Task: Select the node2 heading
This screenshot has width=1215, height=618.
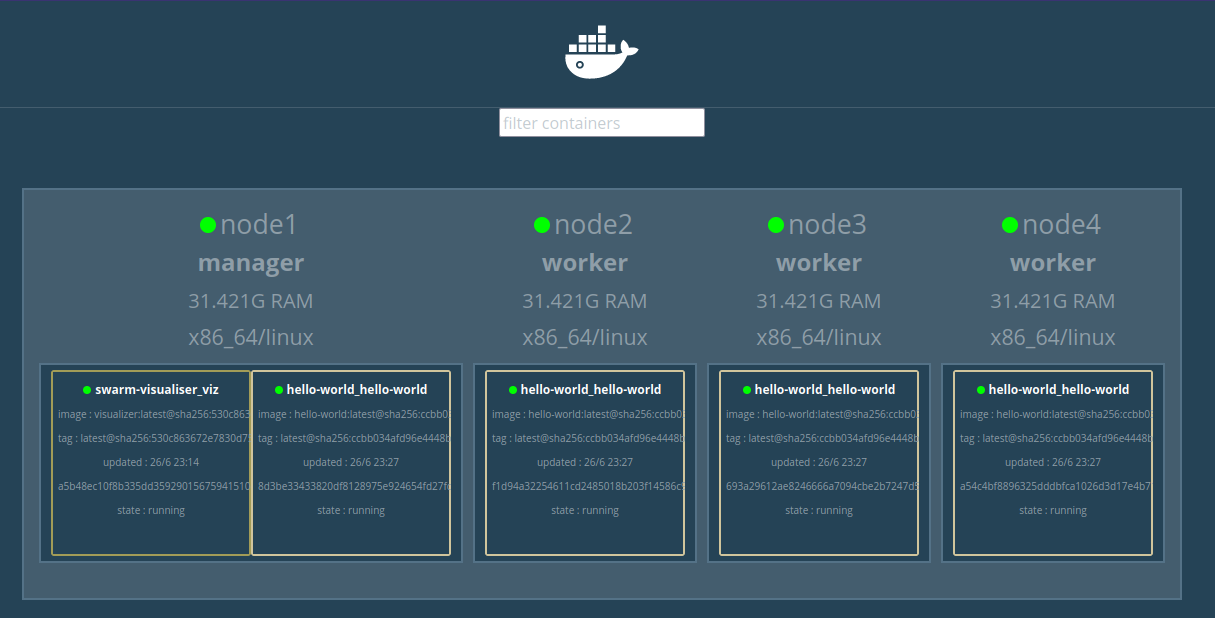Action: tap(593, 225)
